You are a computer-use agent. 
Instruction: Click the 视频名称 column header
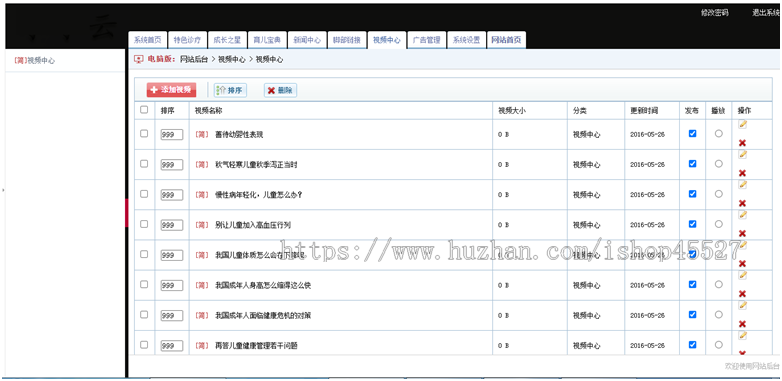[208, 111]
